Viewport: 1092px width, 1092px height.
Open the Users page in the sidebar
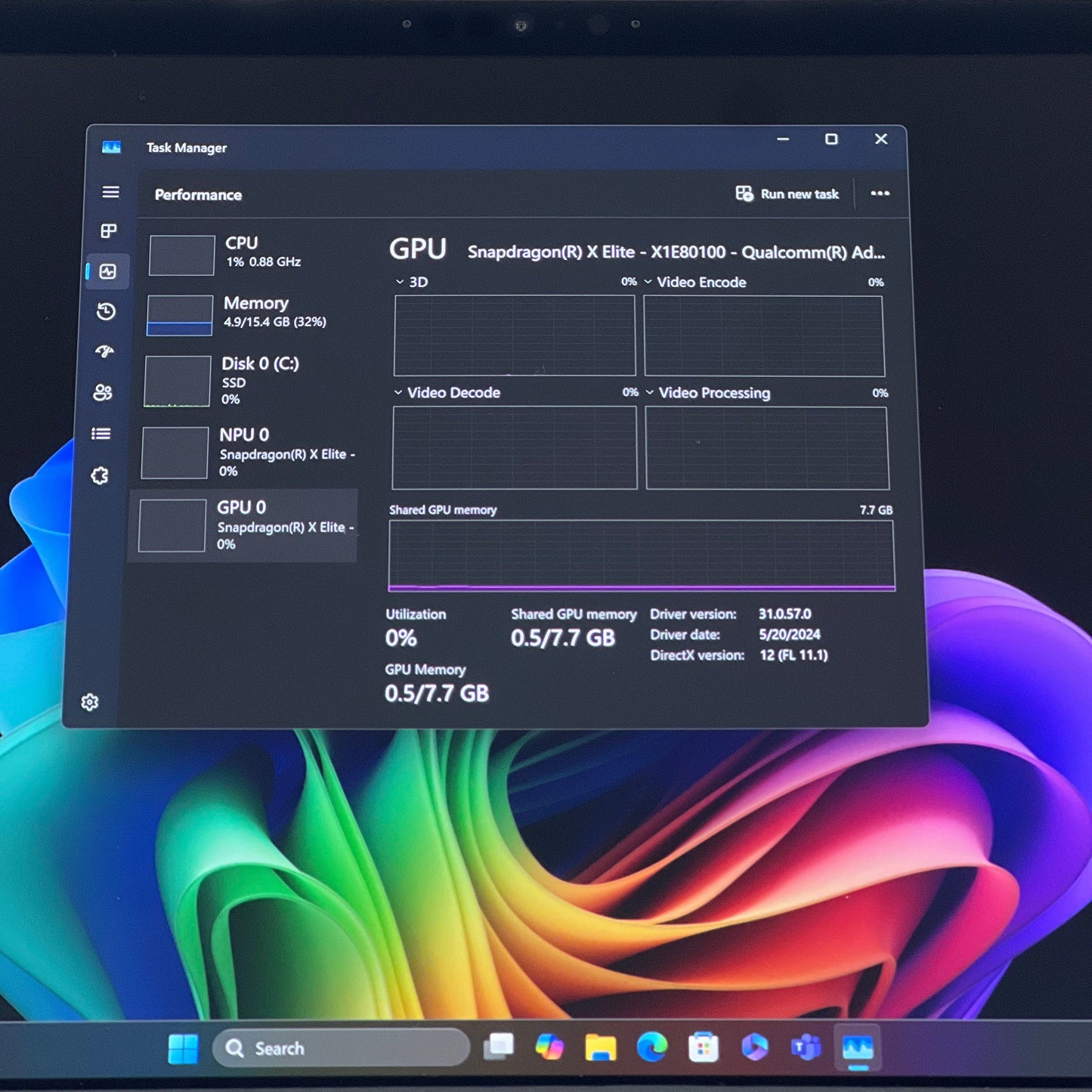point(103,392)
